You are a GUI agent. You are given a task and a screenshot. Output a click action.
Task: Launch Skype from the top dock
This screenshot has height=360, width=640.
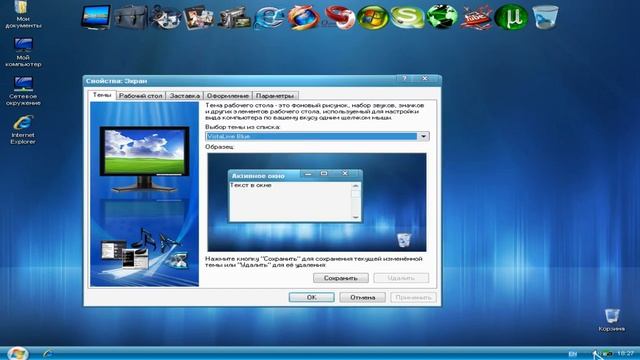[x=407, y=17]
